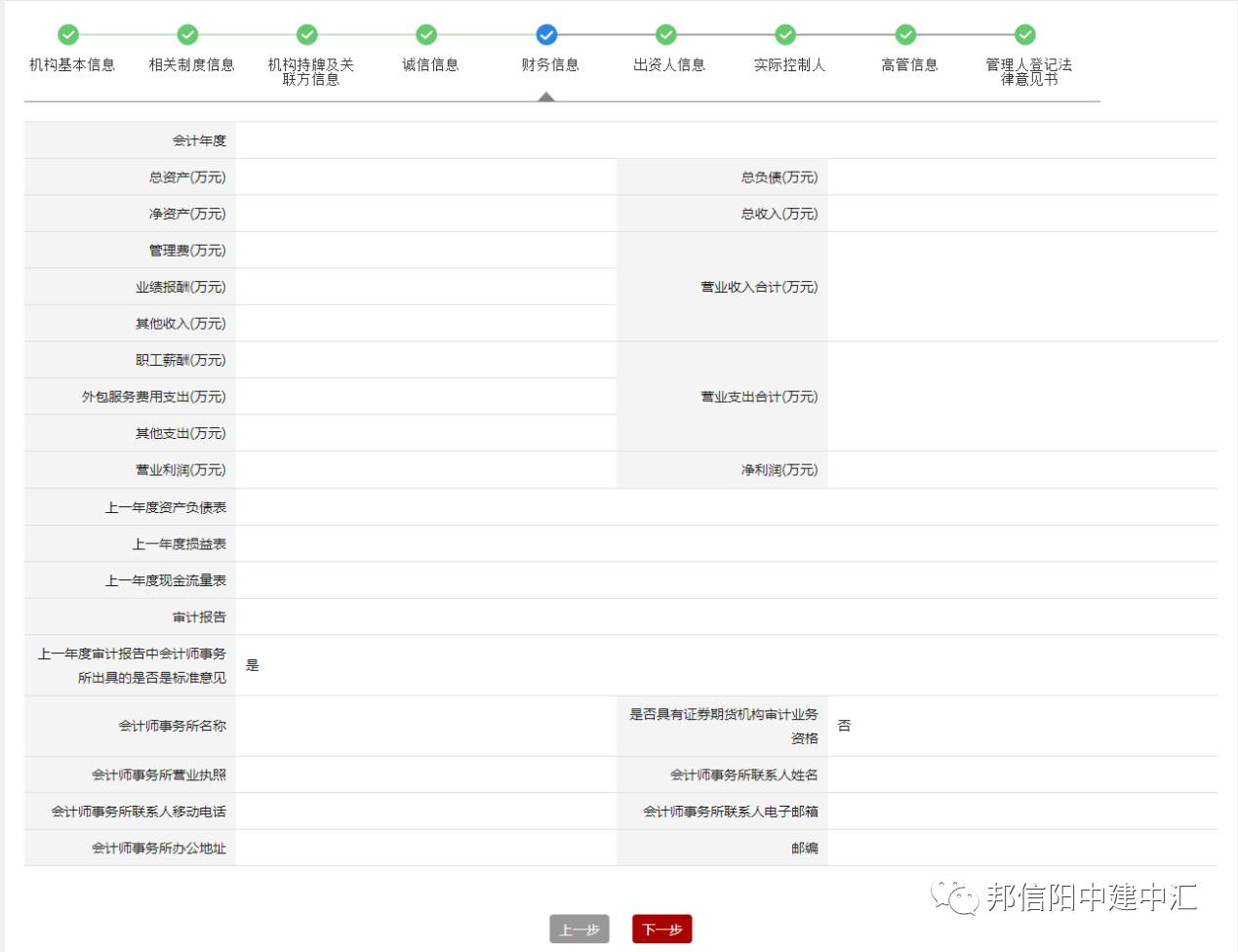
Task: Click the 高管信息 step checkmark icon
Action: 905,35
